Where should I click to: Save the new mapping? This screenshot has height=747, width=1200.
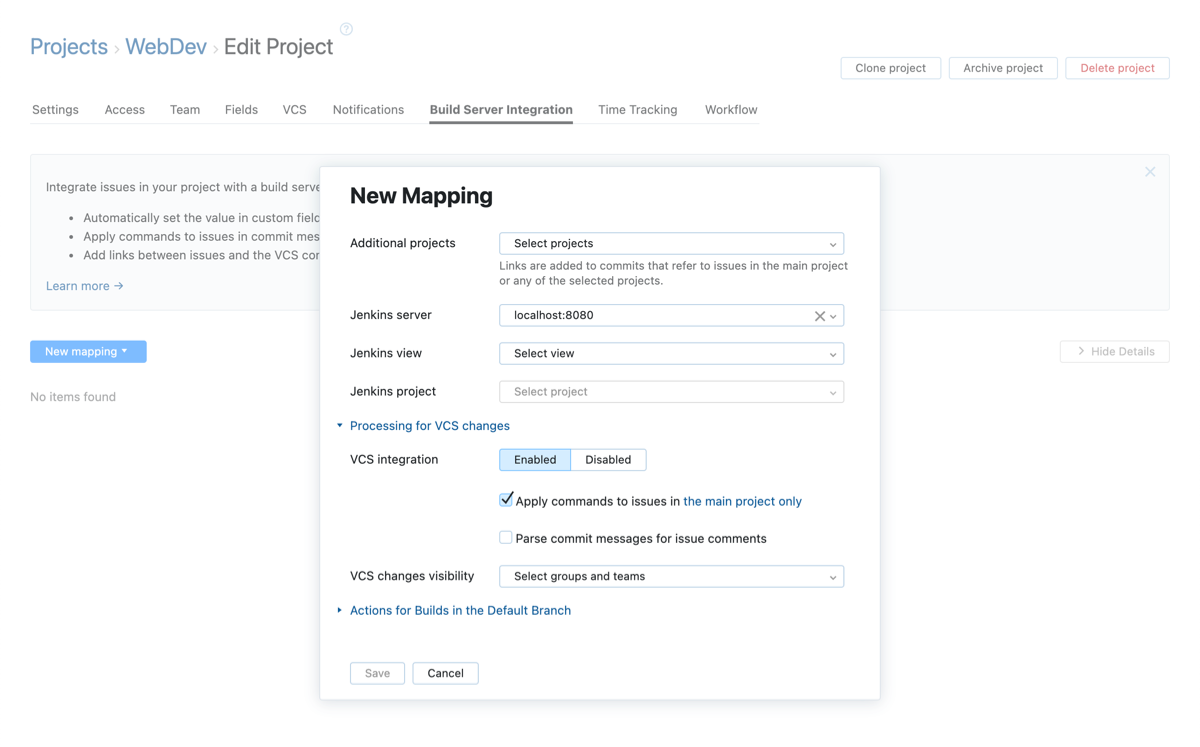pos(377,673)
